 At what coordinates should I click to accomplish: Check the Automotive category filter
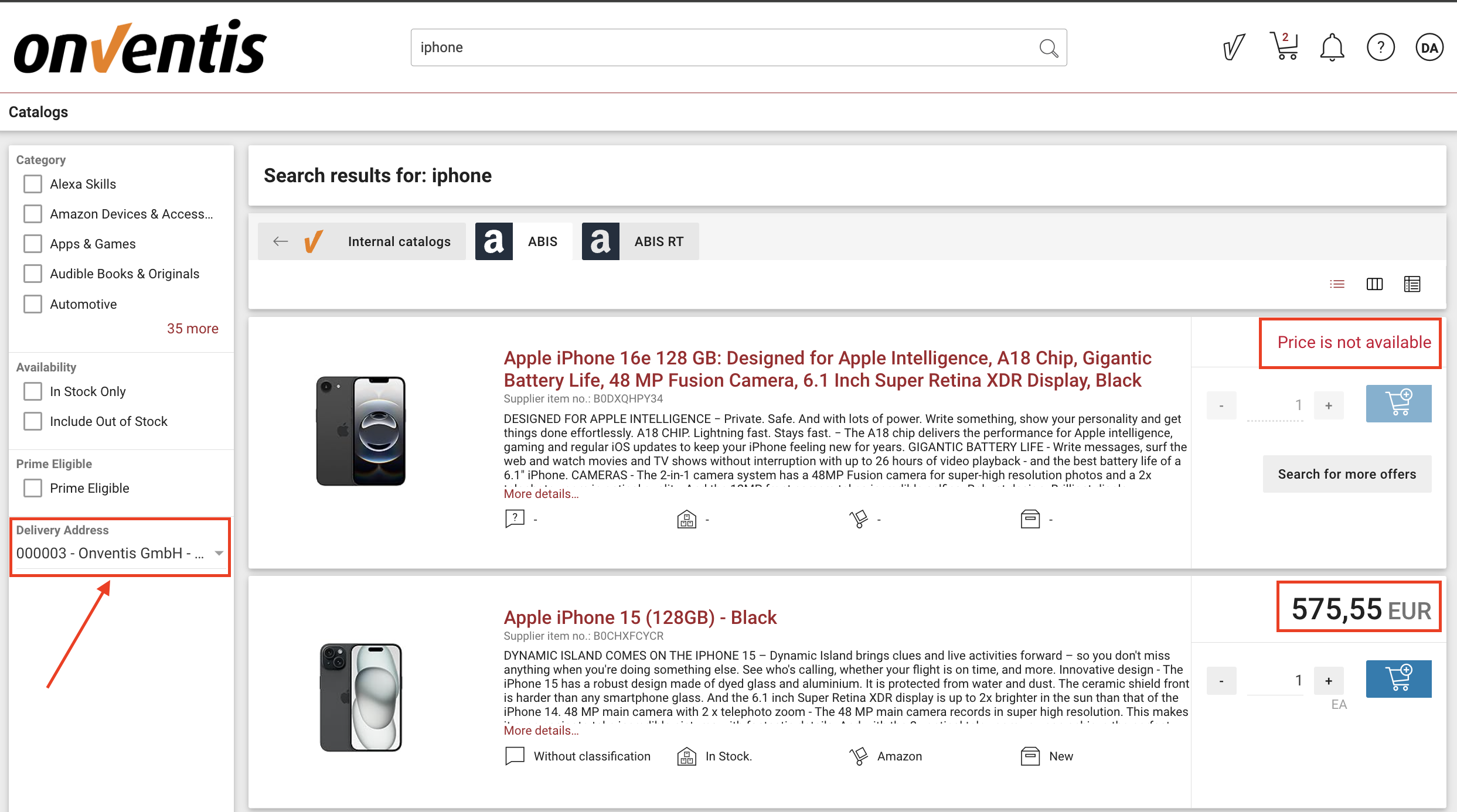click(33, 304)
